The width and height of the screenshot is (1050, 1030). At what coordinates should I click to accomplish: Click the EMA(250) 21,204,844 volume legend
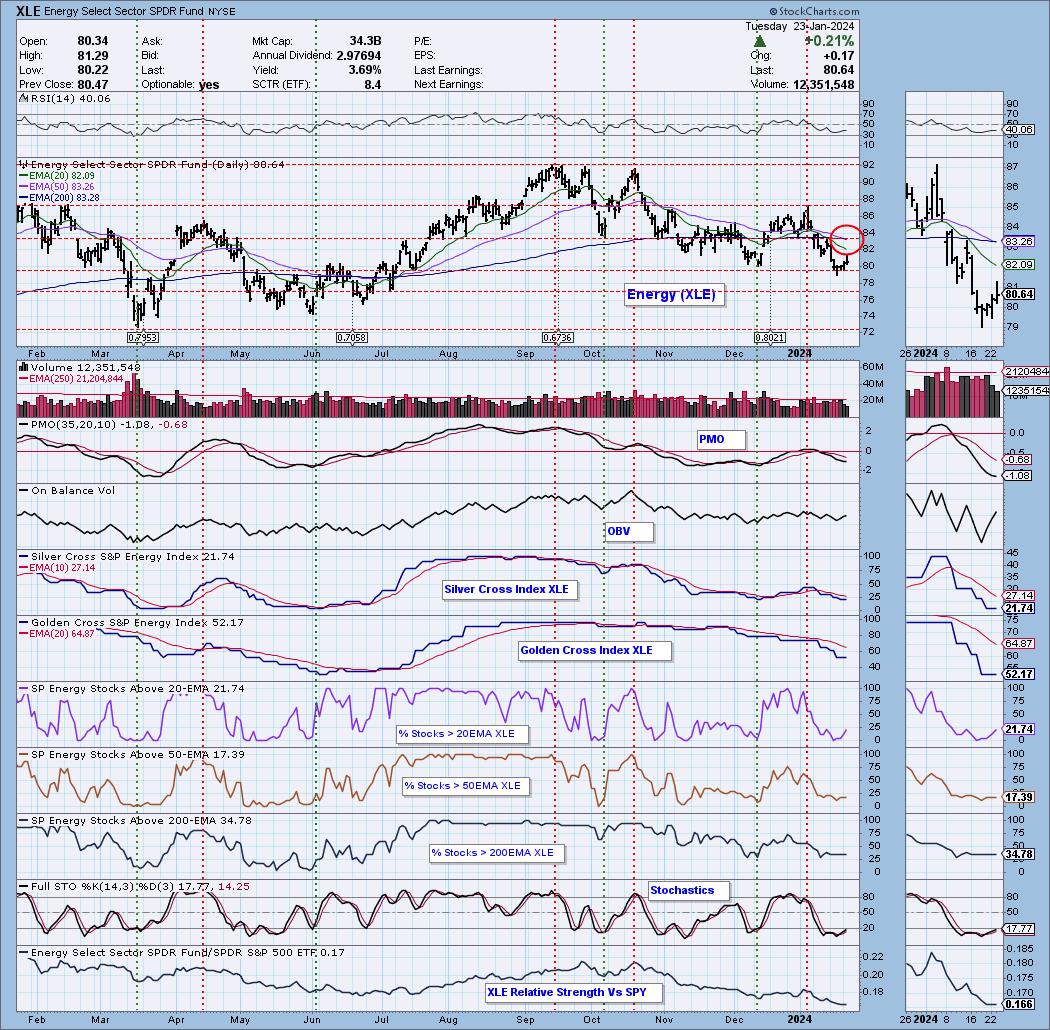point(71,379)
